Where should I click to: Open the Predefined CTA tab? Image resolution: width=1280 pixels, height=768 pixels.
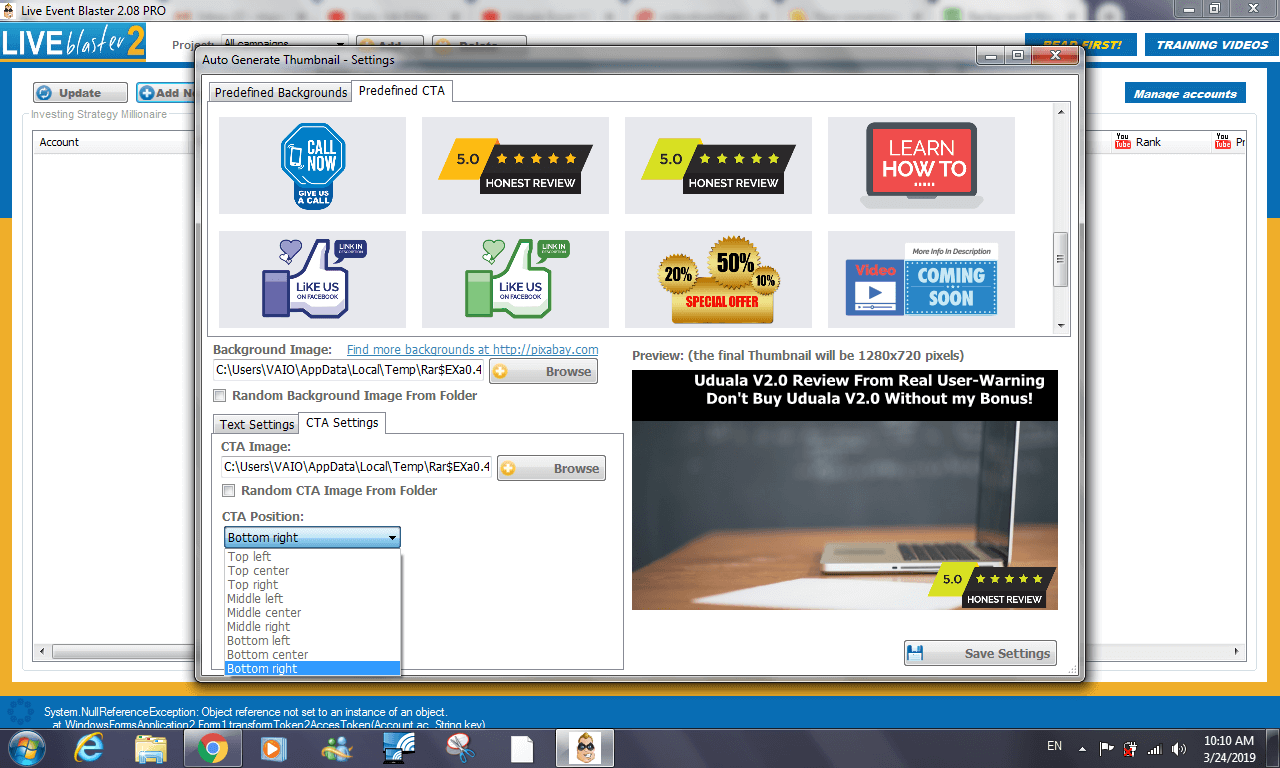click(402, 91)
